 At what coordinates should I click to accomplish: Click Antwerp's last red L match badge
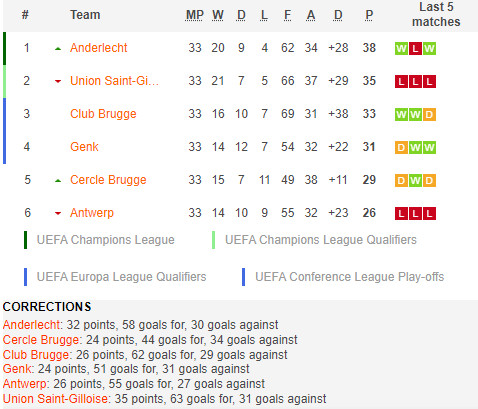429,214
